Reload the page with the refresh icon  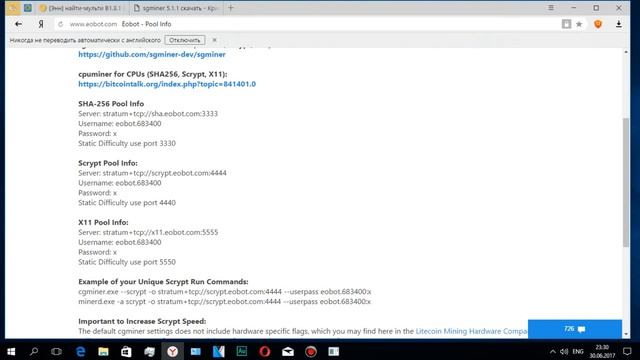pos(60,24)
